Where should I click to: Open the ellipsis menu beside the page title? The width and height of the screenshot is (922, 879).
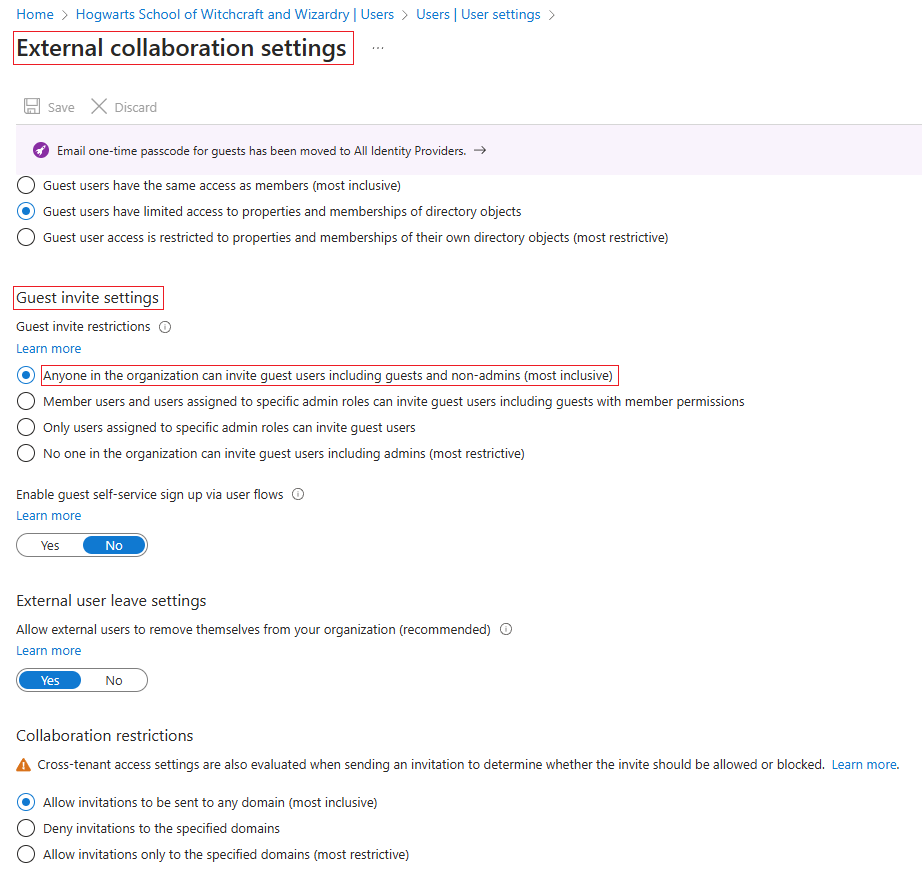(x=377, y=47)
